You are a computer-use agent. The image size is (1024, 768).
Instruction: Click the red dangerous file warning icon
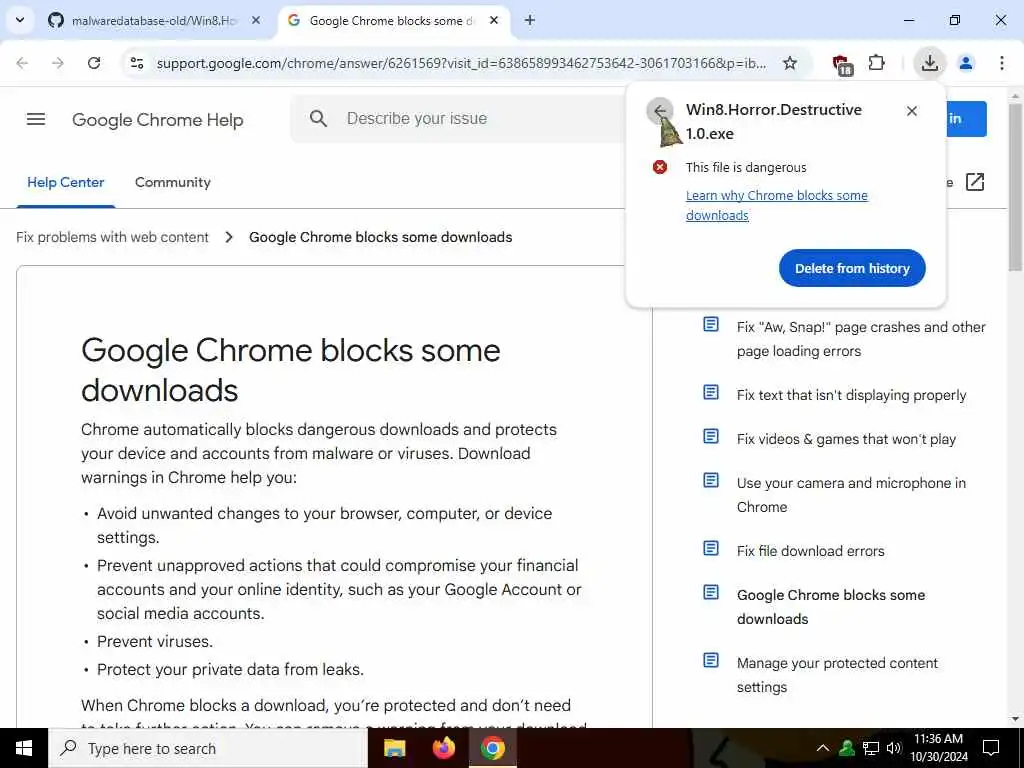660,167
